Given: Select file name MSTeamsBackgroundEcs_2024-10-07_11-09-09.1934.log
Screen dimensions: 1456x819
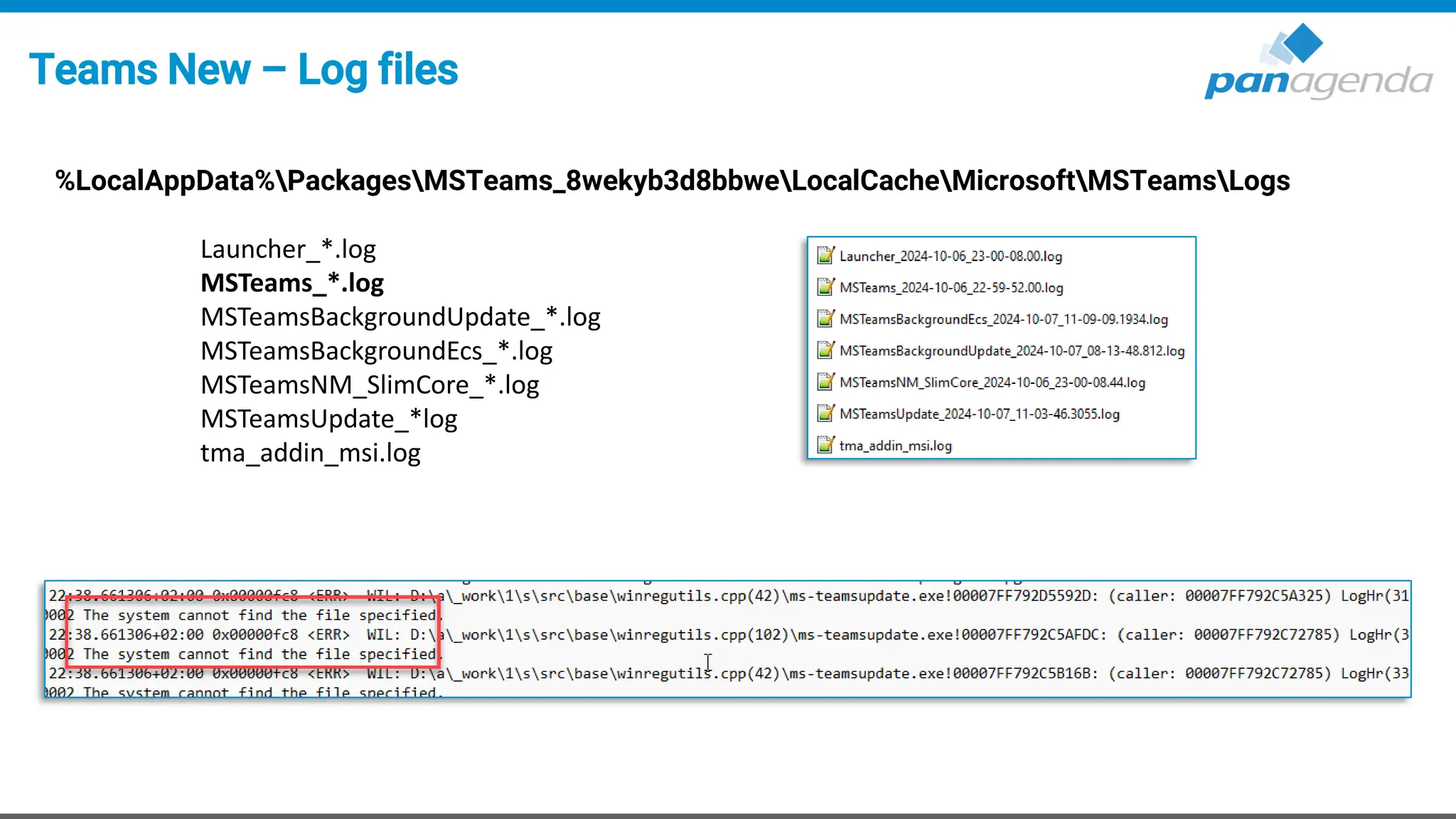Looking at the screenshot, I should point(1003,319).
